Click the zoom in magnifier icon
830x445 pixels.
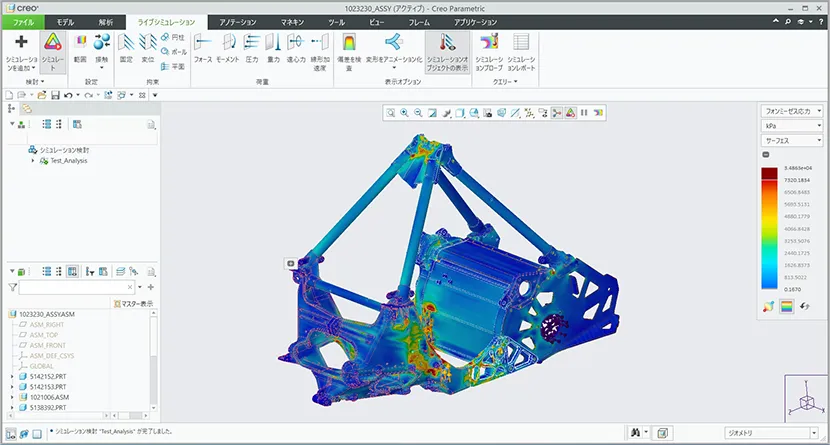404,113
